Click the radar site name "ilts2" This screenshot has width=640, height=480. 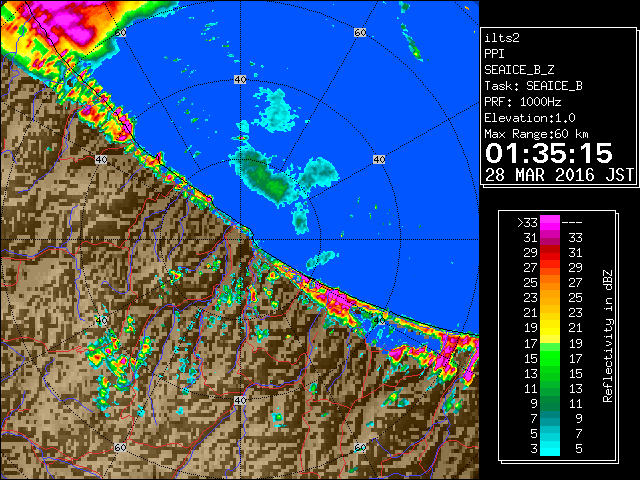pos(502,38)
